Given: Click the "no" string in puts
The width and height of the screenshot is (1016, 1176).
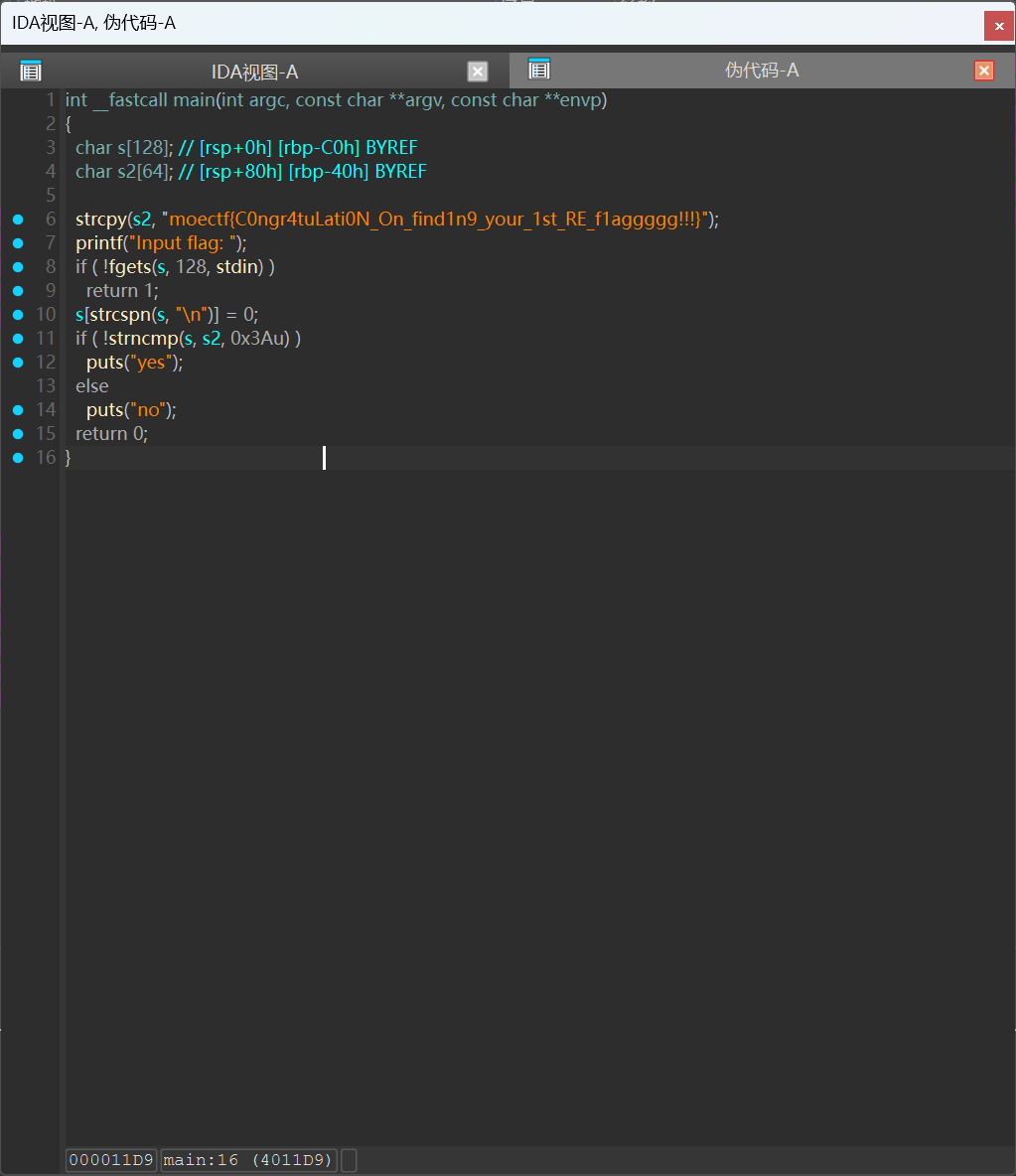Looking at the screenshot, I should (x=148, y=410).
